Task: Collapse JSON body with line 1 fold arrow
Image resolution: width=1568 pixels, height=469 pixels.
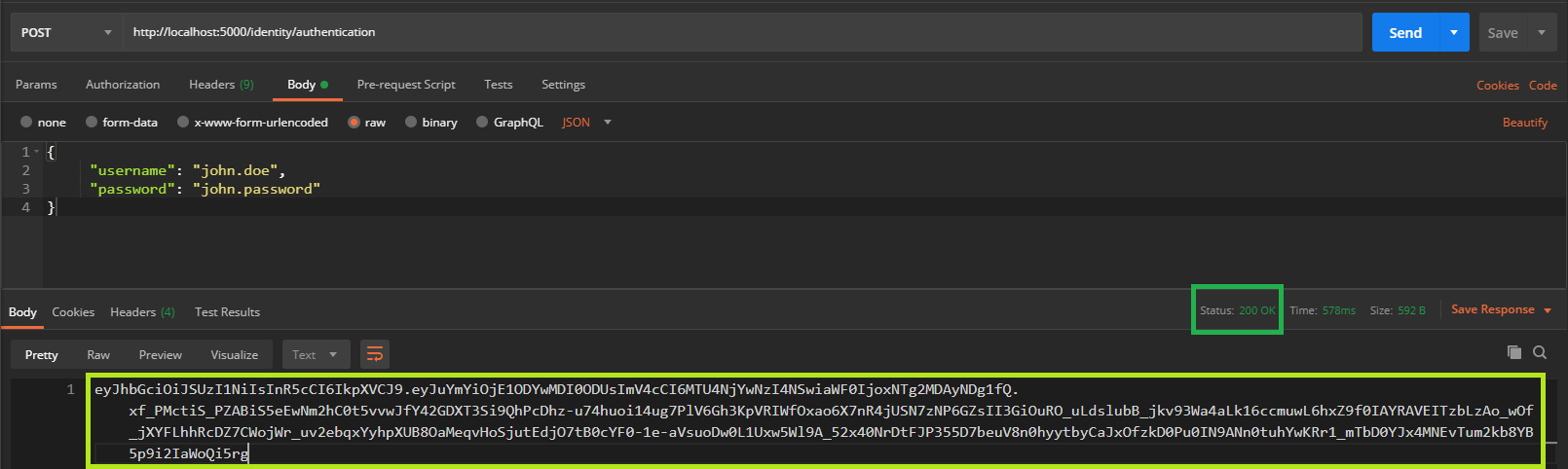Action: tap(37, 152)
